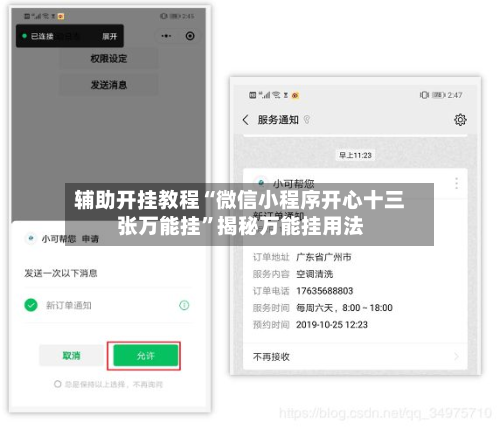Screen dimensions: 500x429
Task: Open the 不再接收 row
Action: point(355,357)
